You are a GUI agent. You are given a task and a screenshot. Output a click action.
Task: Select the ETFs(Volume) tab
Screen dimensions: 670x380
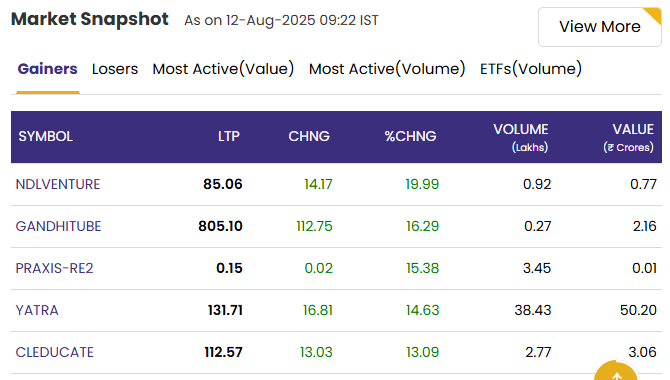[x=531, y=69]
